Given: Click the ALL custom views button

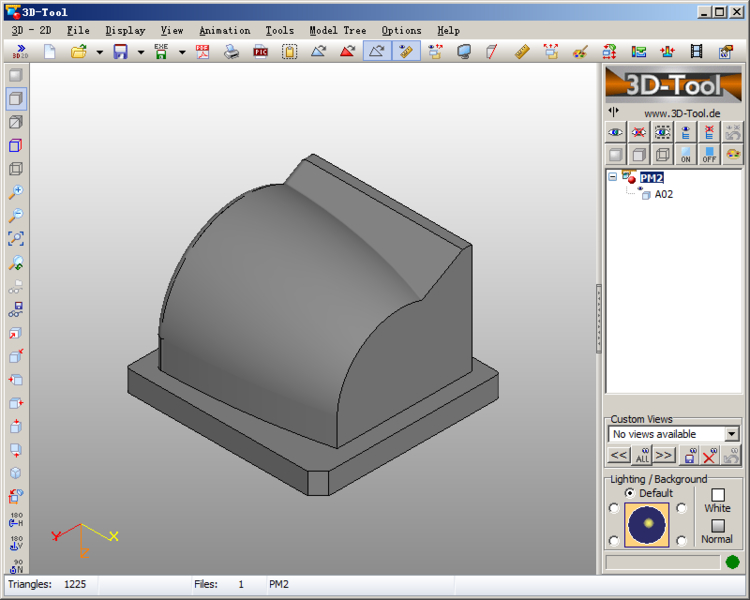Looking at the screenshot, I should pos(643,456).
